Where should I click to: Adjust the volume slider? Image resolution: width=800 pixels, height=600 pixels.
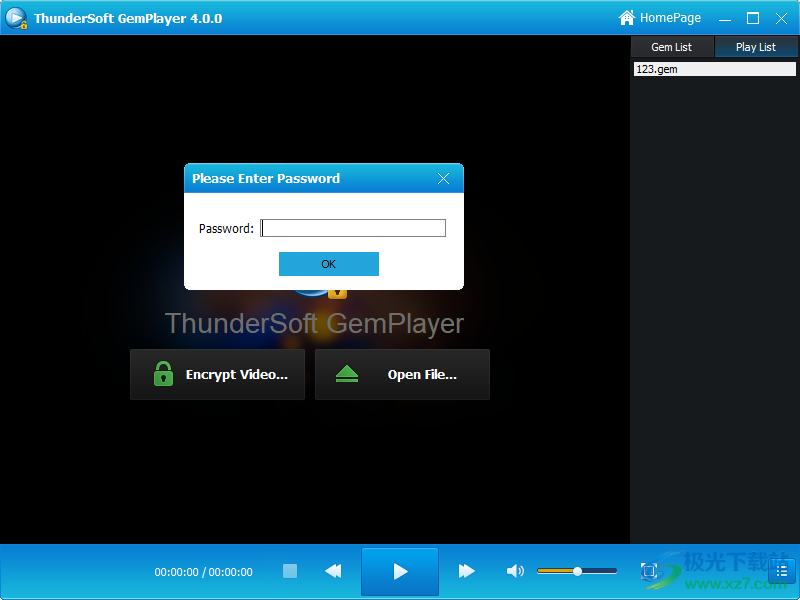click(x=577, y=571)
